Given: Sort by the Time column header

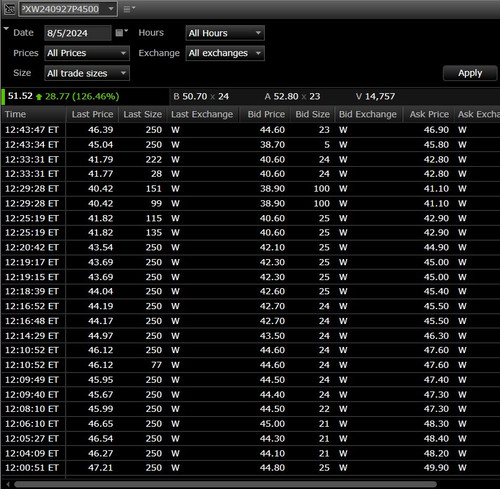Looking at the screenshot, I should tap(34, 114).
